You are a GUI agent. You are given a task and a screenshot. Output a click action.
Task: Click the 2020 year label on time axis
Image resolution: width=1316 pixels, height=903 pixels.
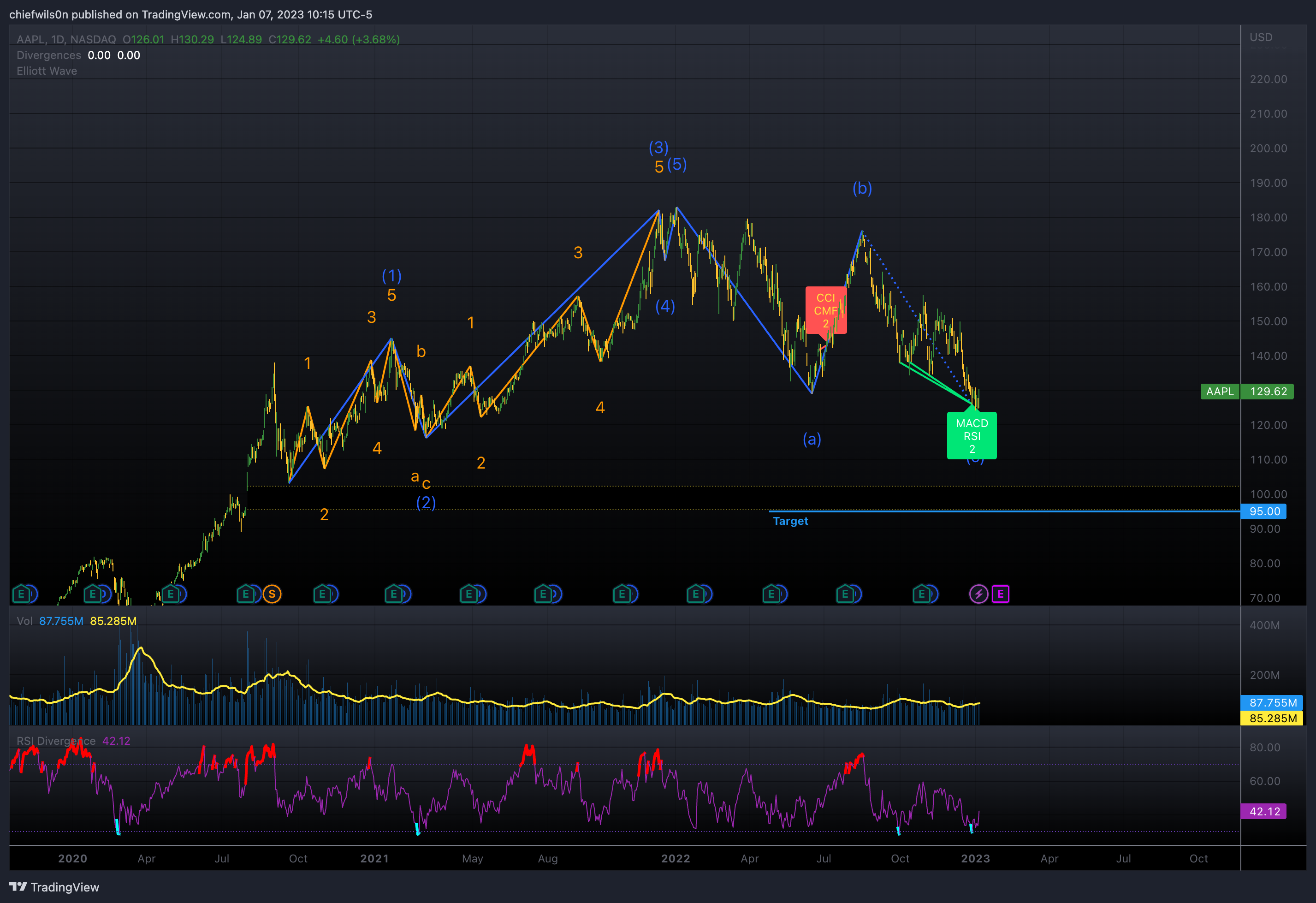[x=72, y=858]
